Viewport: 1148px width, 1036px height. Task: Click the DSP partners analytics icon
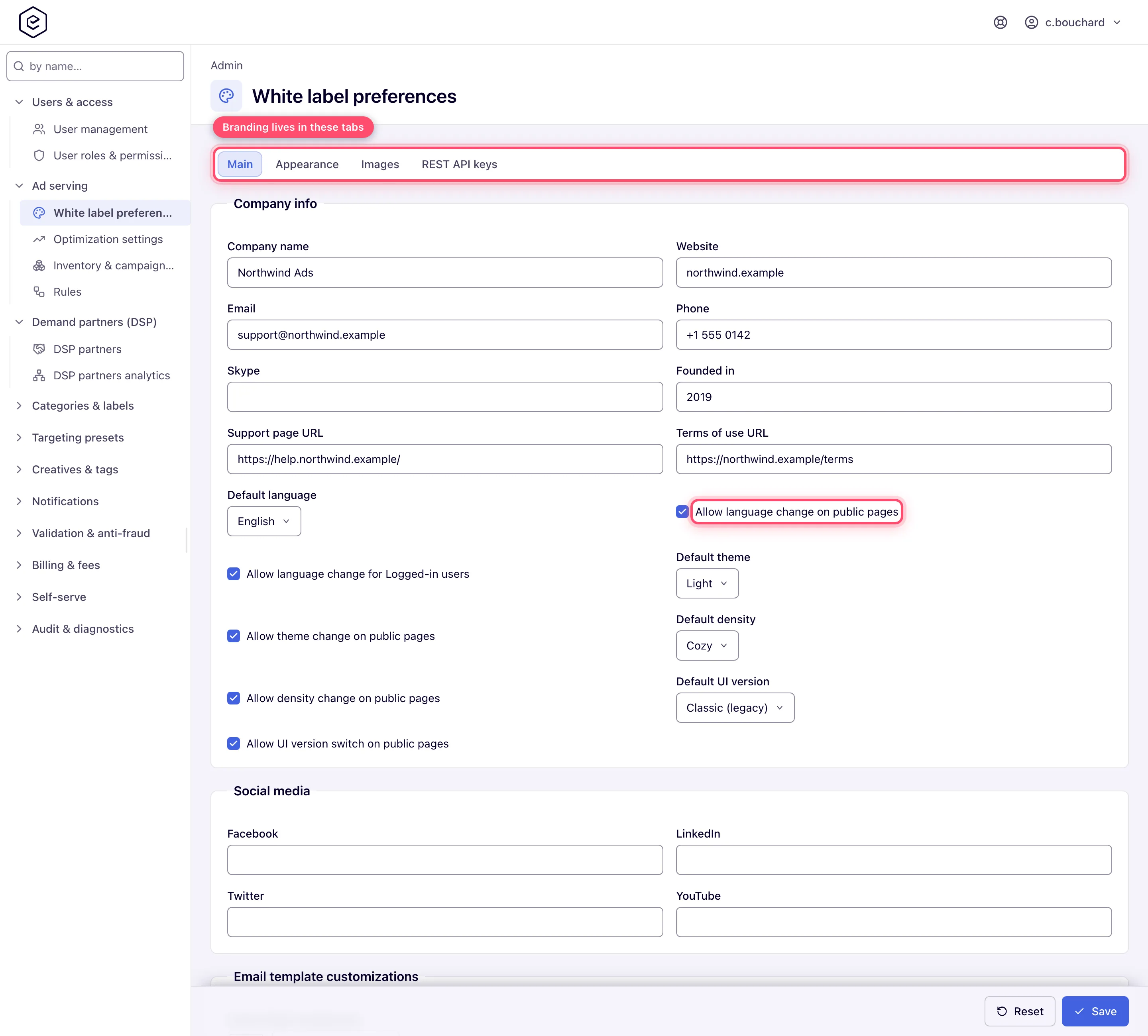pos(39,375)
